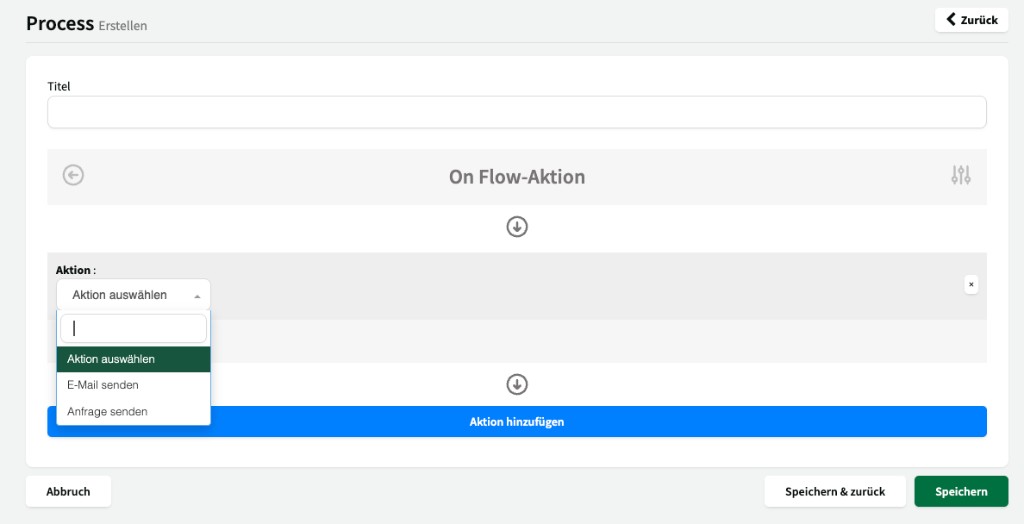This screenshot has height=524, width=1024.
Task: Remove the action row with × button
Action: point(970,284)
